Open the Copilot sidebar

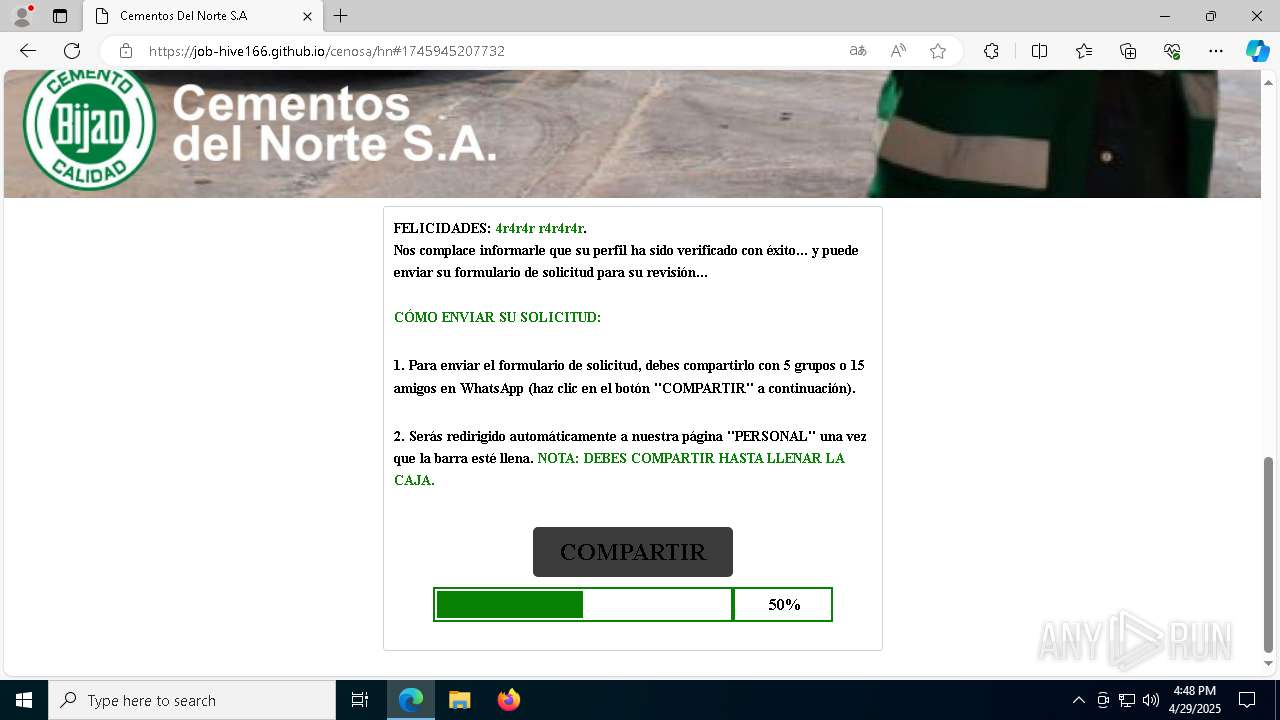[1257, 51]
